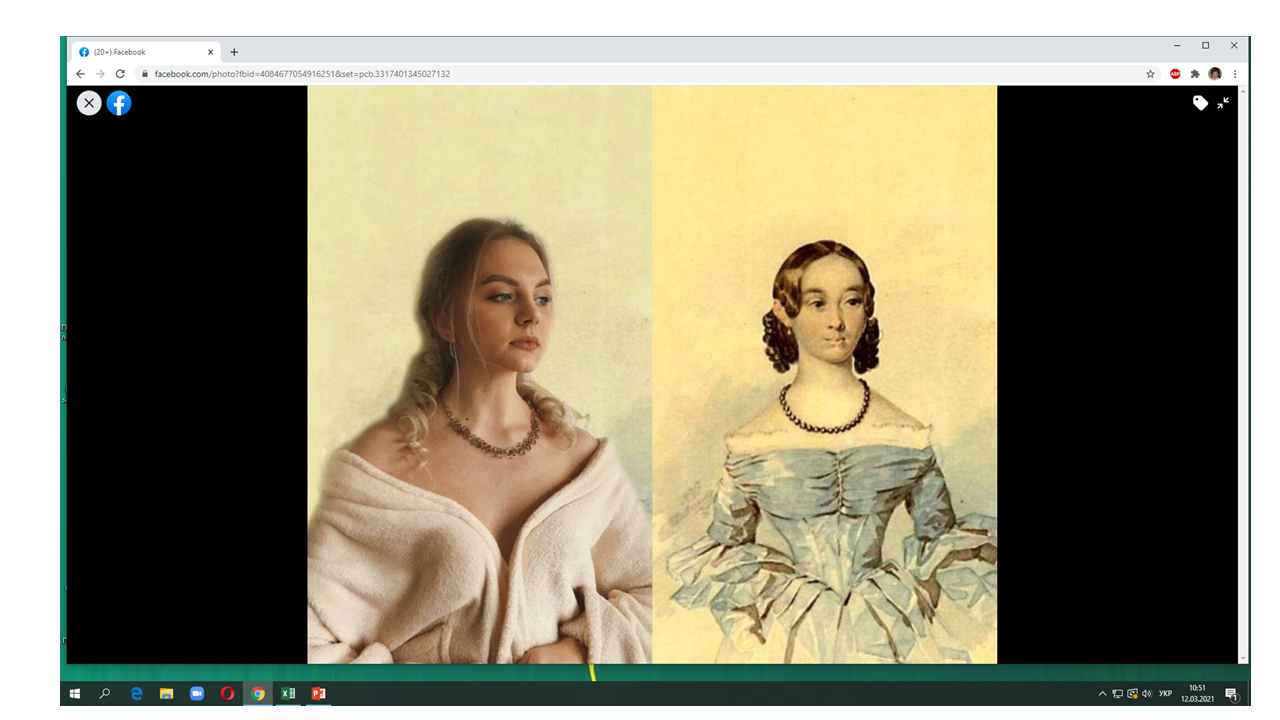Bookmark this page with the star icon
The image size is (1280, 720).
1150,74
